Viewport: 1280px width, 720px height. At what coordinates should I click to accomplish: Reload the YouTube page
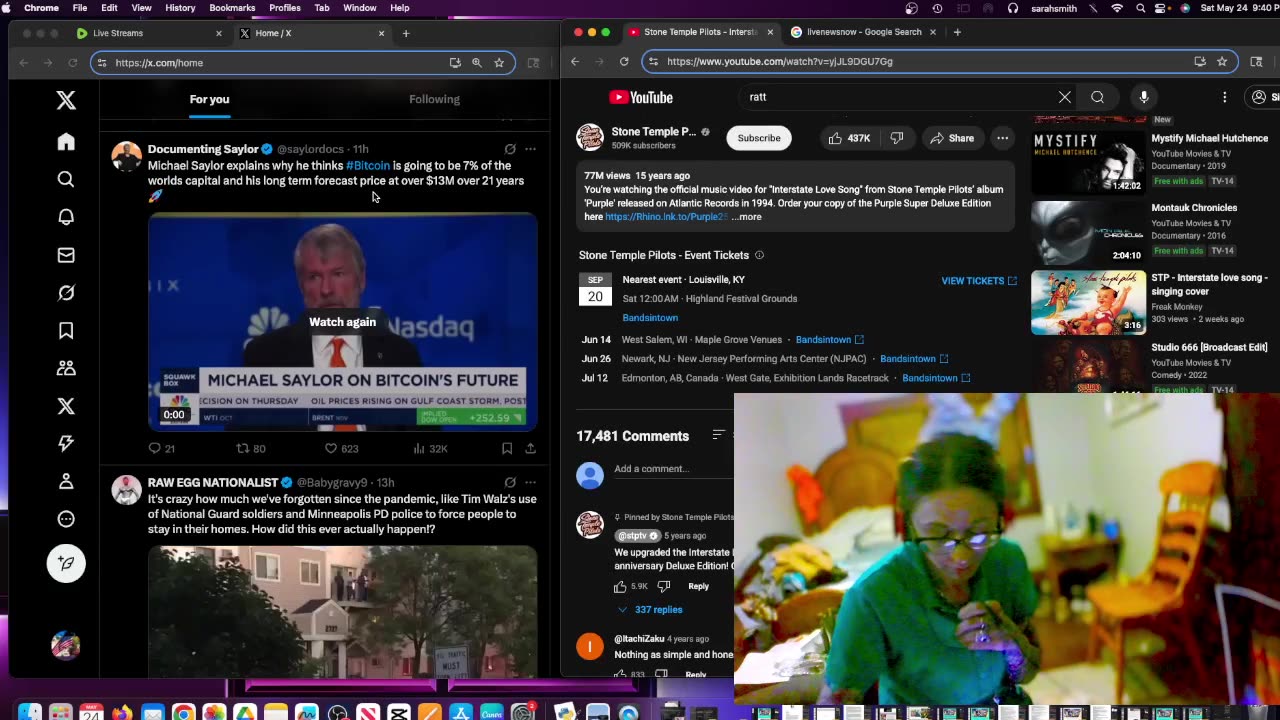624,61
